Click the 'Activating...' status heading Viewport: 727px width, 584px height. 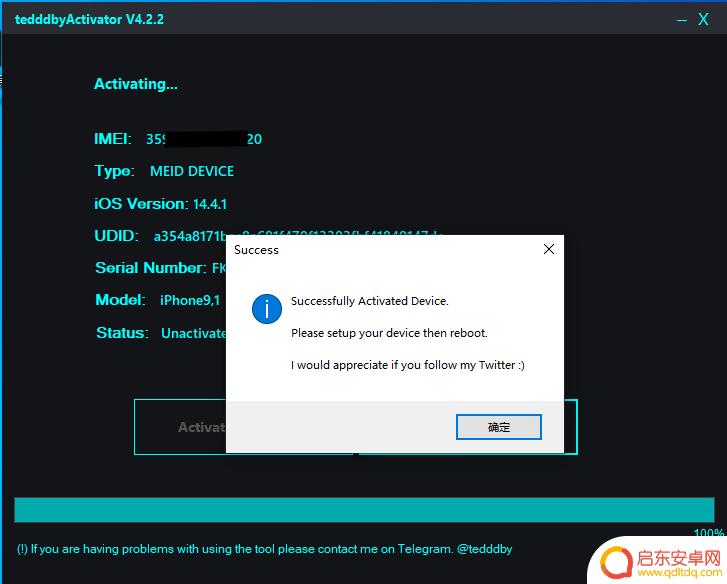136,84
